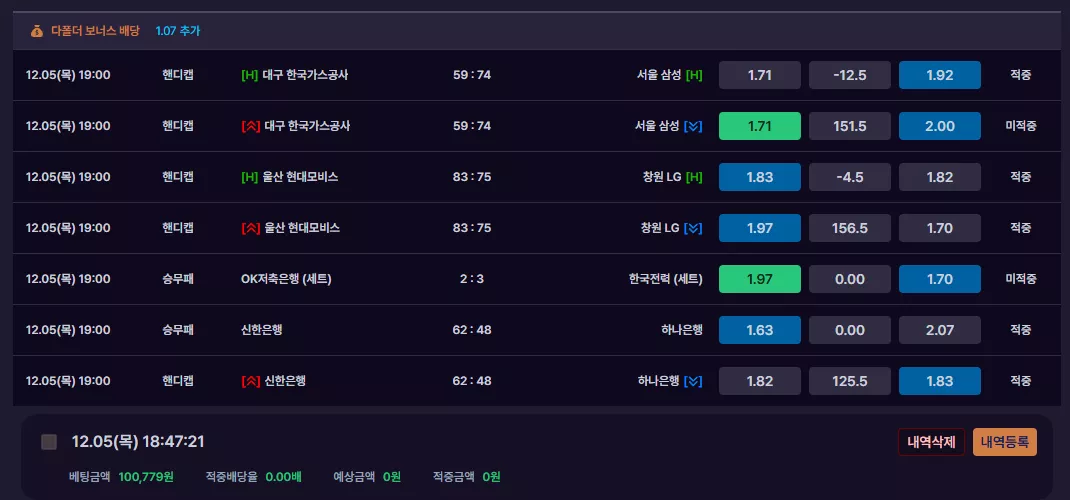
Task: Click the 100,779원 bet amount
Action: [146, 477]
